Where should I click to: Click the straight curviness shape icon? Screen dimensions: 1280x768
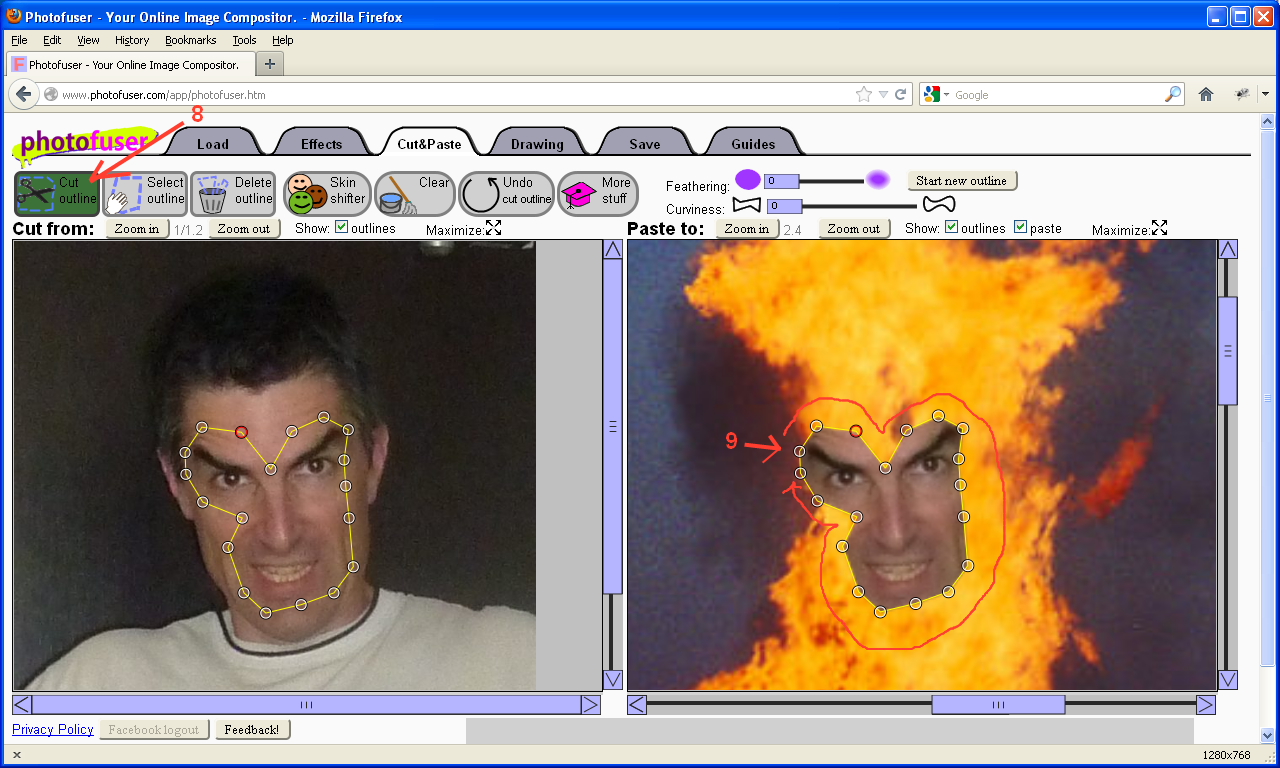click(x=747, y=205)
